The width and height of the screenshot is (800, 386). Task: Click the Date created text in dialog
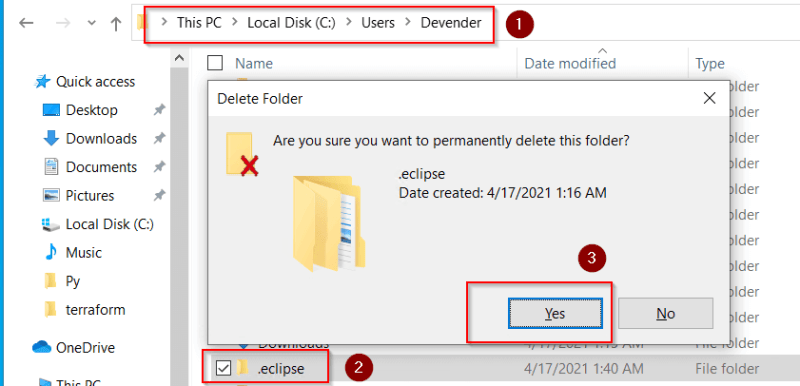coord(503,193)
